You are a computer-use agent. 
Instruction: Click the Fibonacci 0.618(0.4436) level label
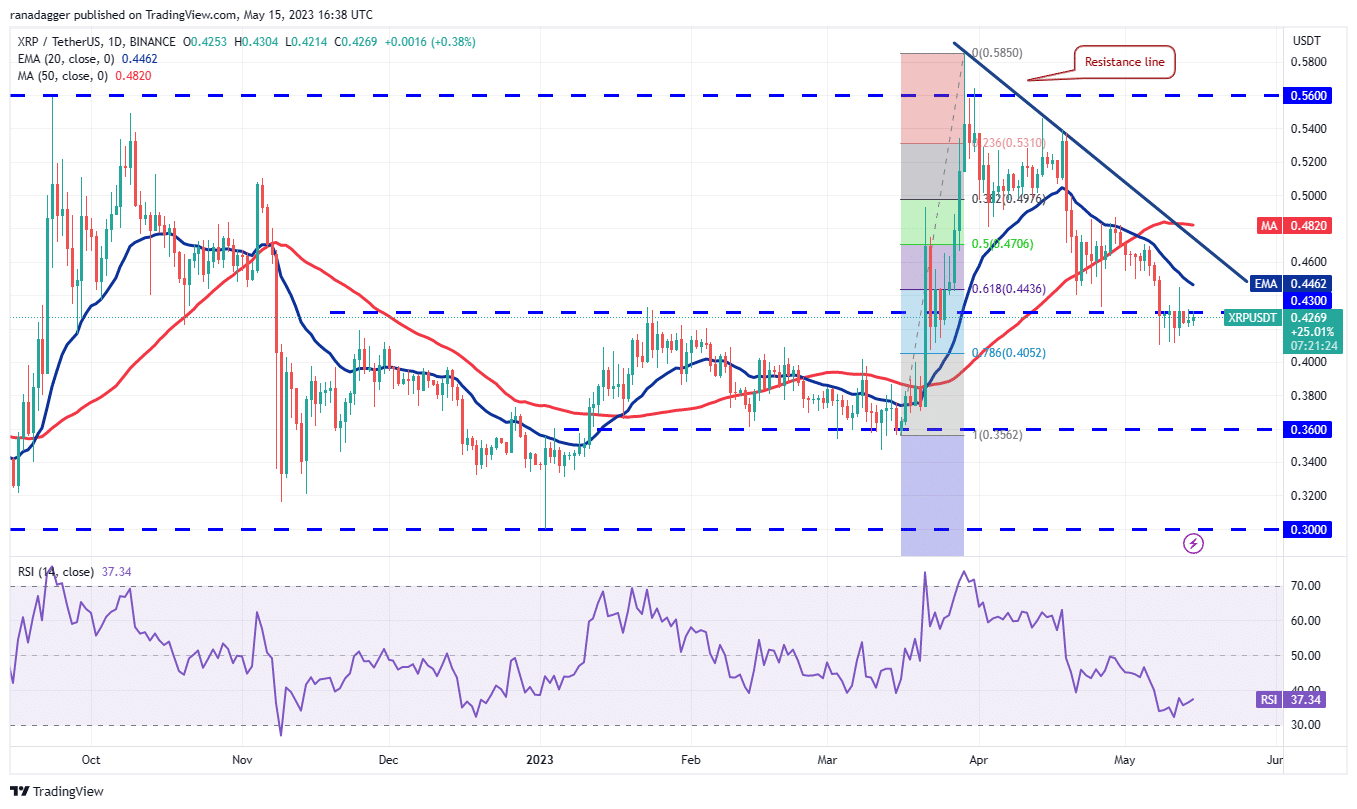pos(1008,289)
